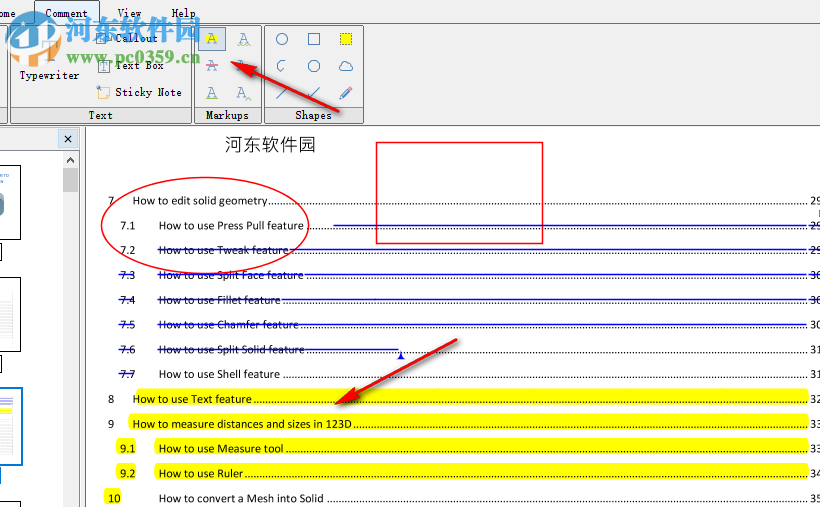
Task: Select the Underline markup tool
Action: (x=212, y=93)
